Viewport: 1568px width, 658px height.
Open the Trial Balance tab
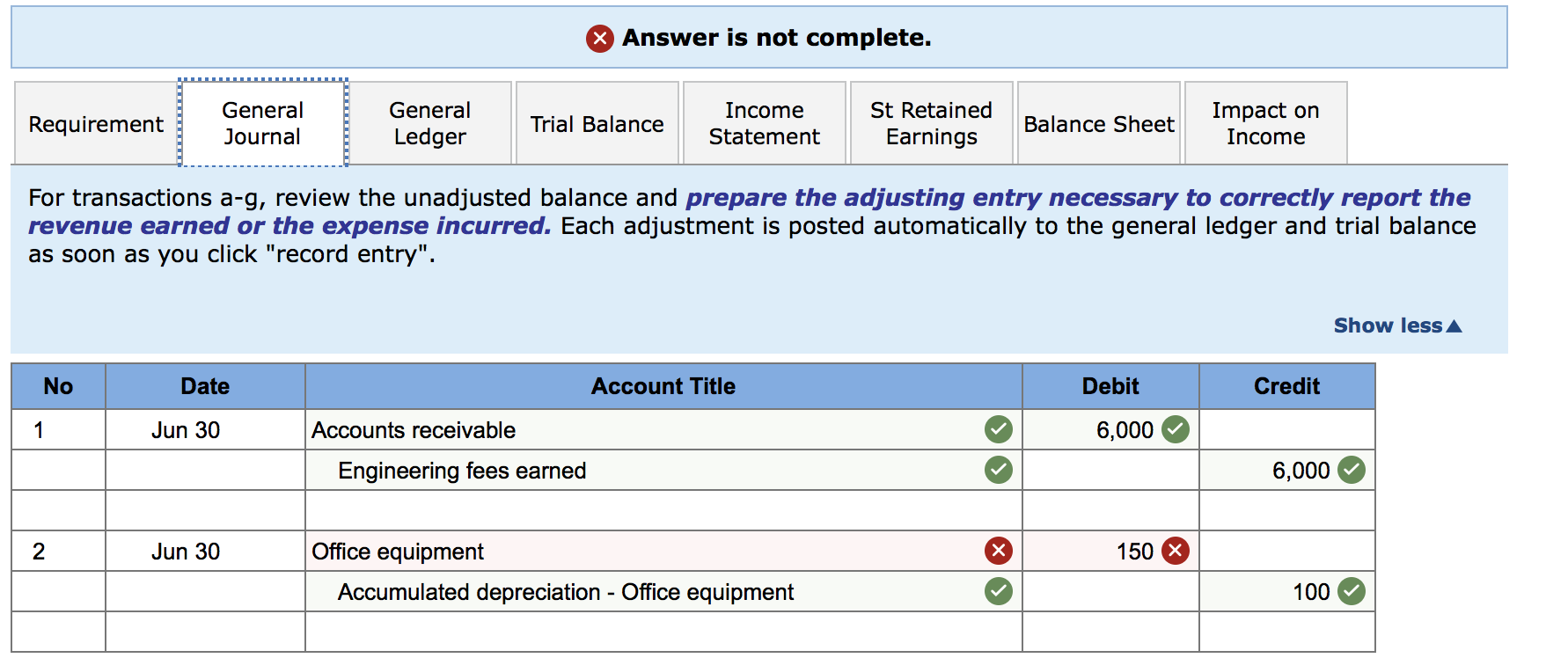[597, 123]
